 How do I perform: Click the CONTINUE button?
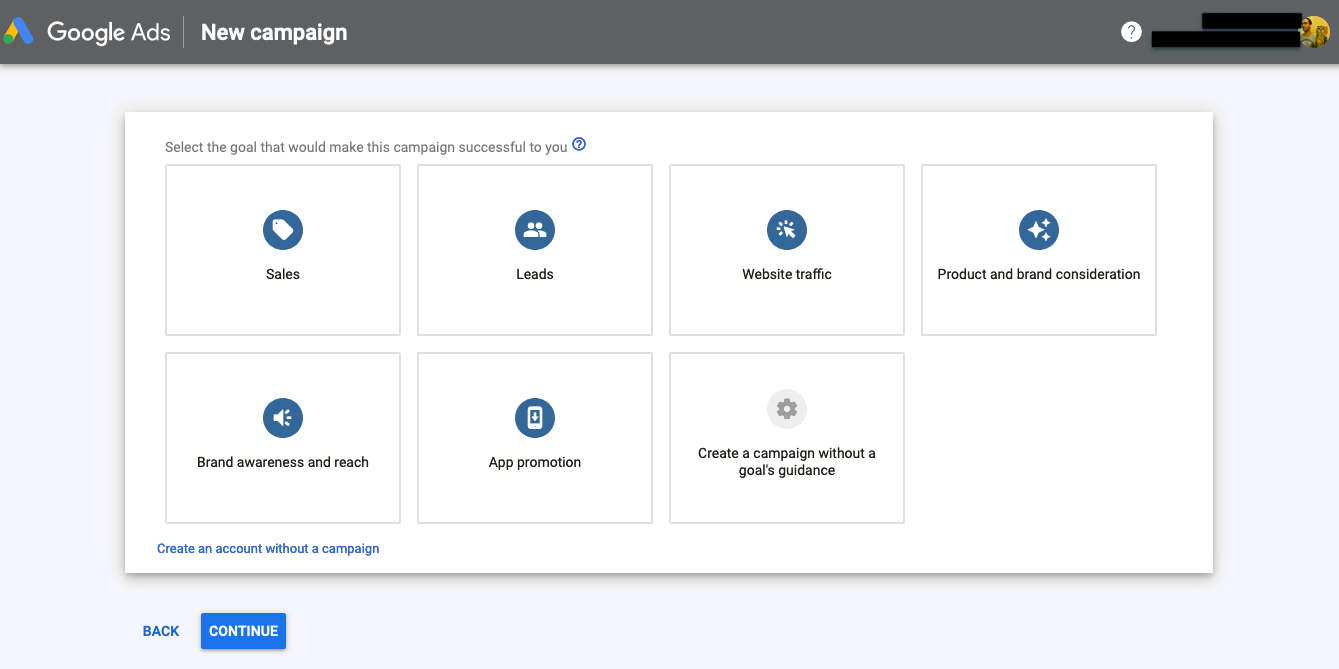coord(243,631)
